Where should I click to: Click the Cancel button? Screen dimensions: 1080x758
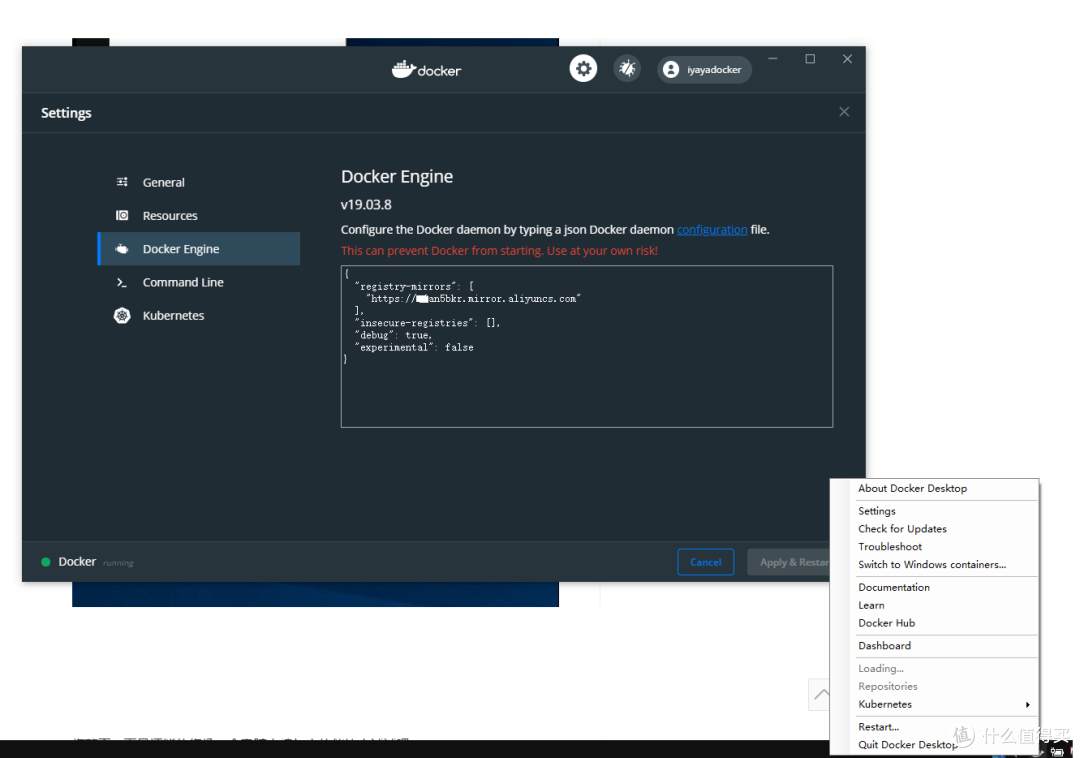[x=705, y=562]
